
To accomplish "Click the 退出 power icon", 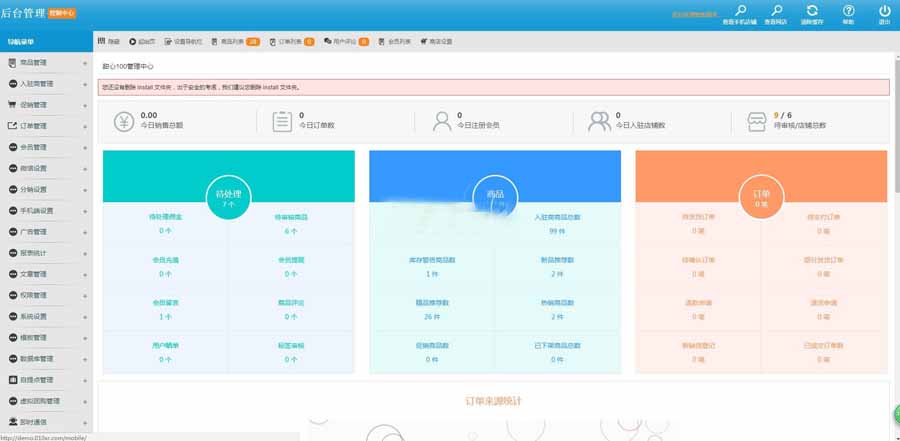I will 884,10.
